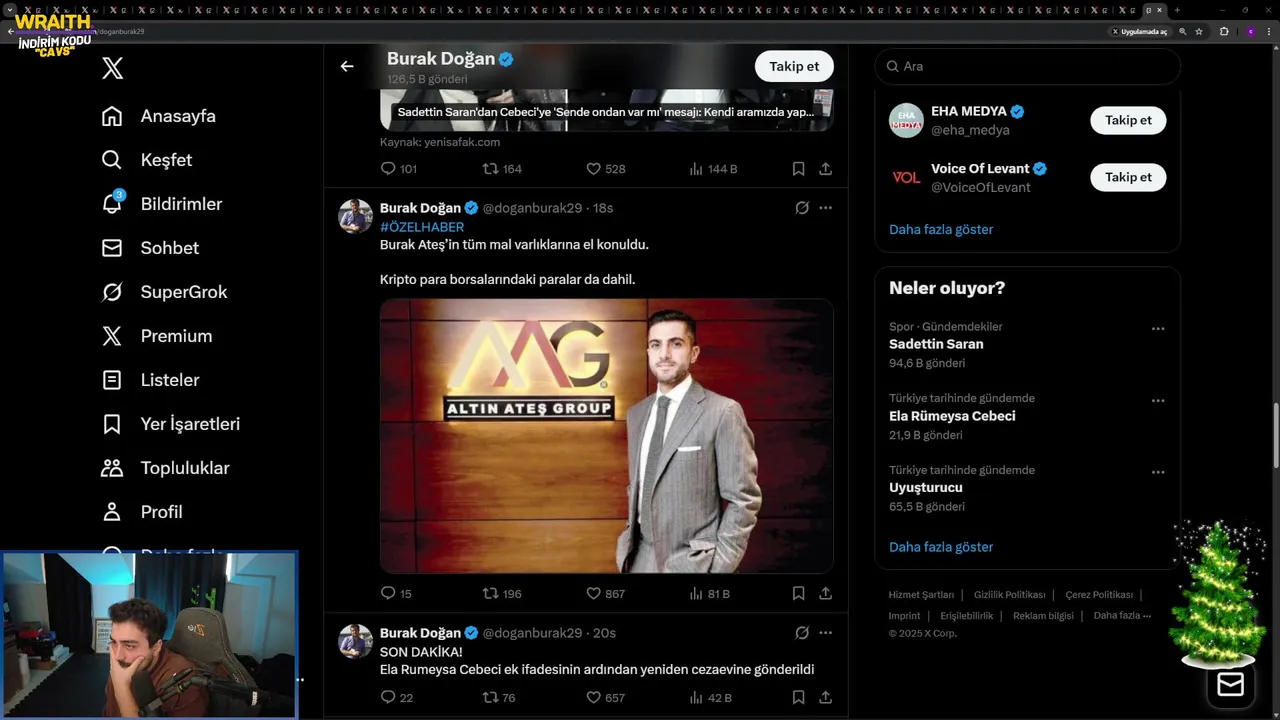The height and width of the screenshot is (720, 1280).
Task: Open Profil page
Action: (142, 512)
